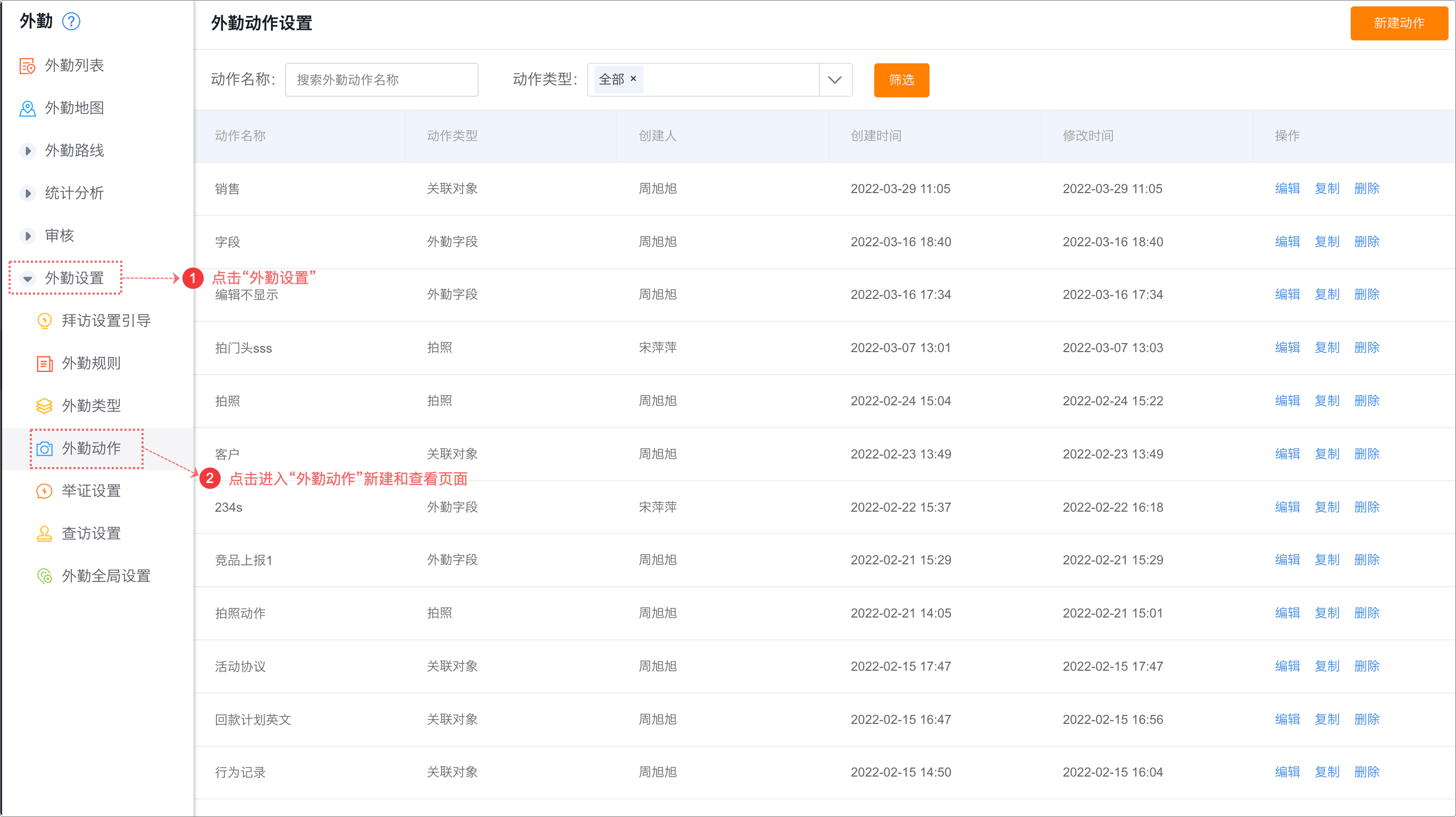This screenshot has height=817, width=1456.
Task: Click the 筛选 filter button
Action: [901, 80]
